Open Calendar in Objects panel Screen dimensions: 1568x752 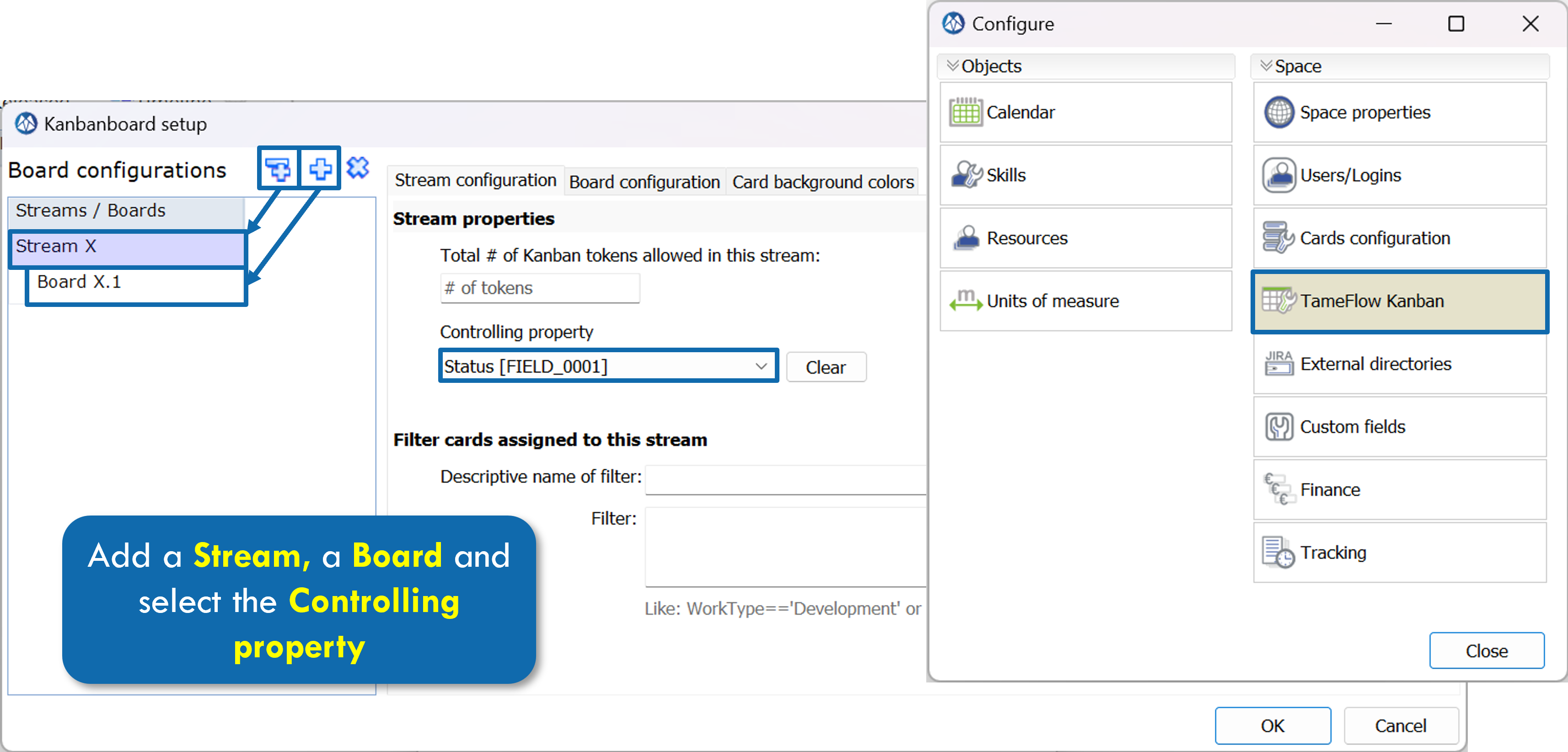coord(1085,113)
